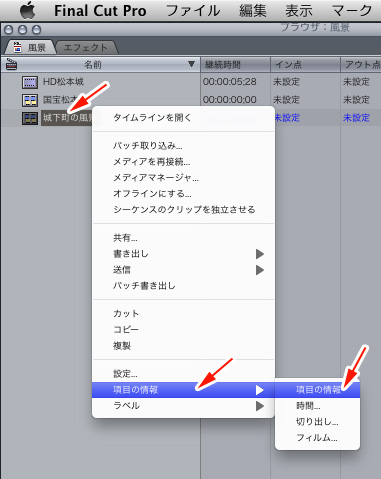Click the clapperboard icon in the column header
381x479 pixels.
12,64
